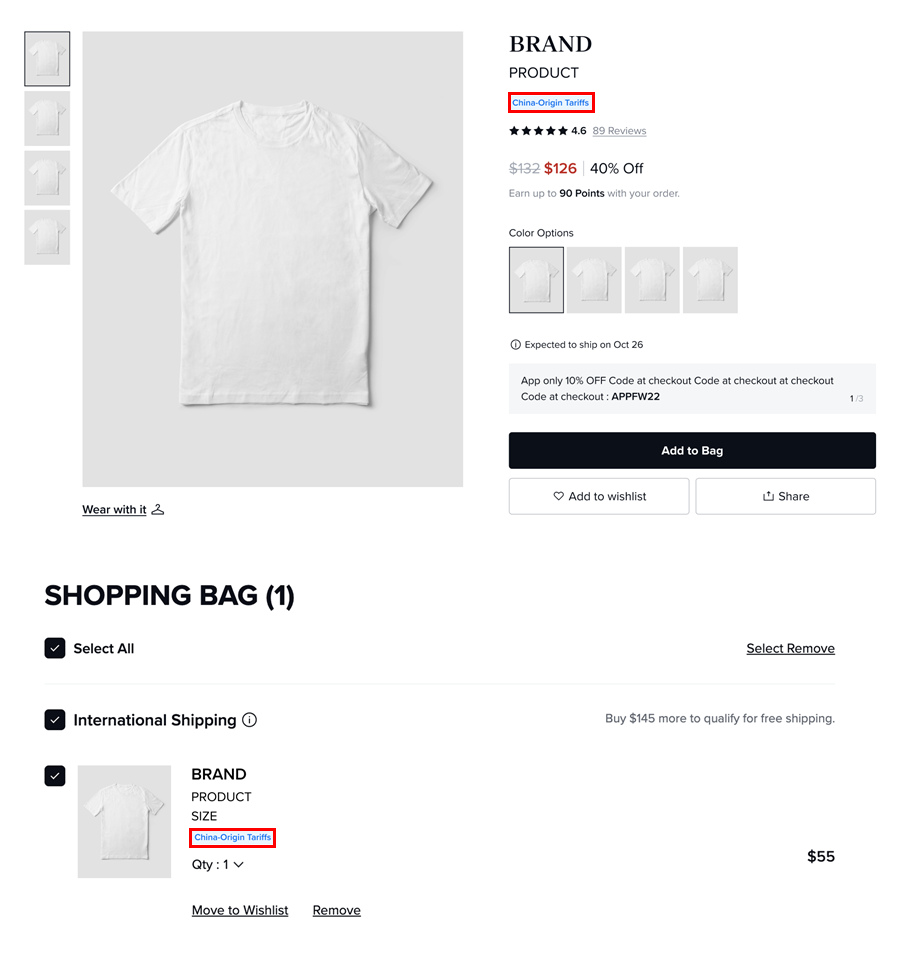
Task: Click the Select Remove link
Action: tap(790, 648)
